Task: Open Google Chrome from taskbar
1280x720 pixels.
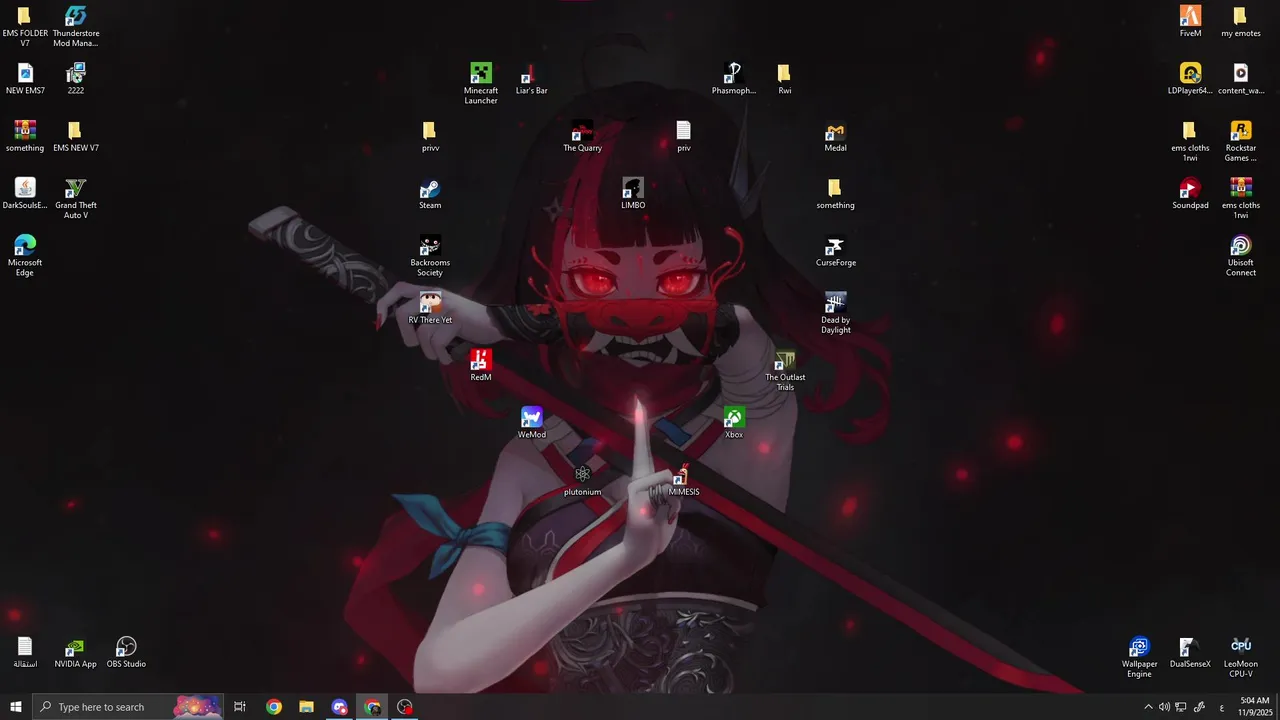Action: (x=273, y=707)
